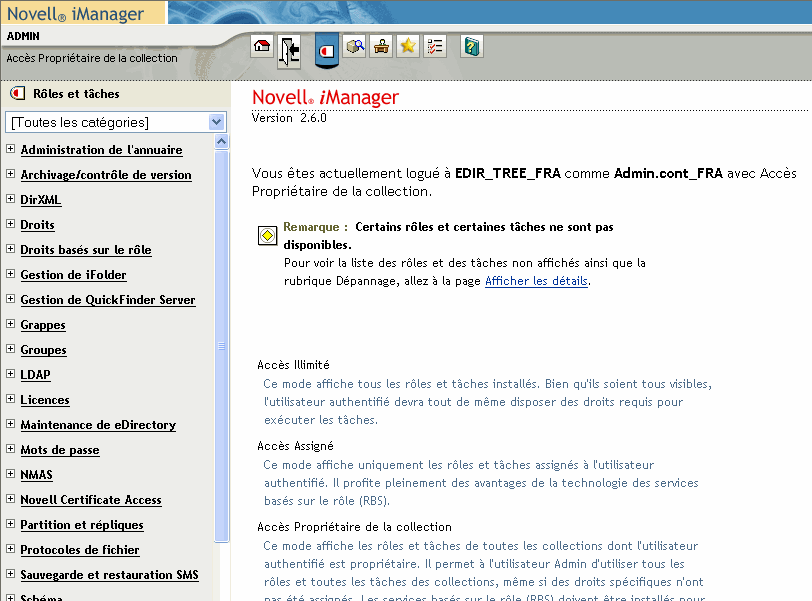Click the Accès Assigné heading
The width and height of the screenshot is (812, 601).
coord(295,446)
